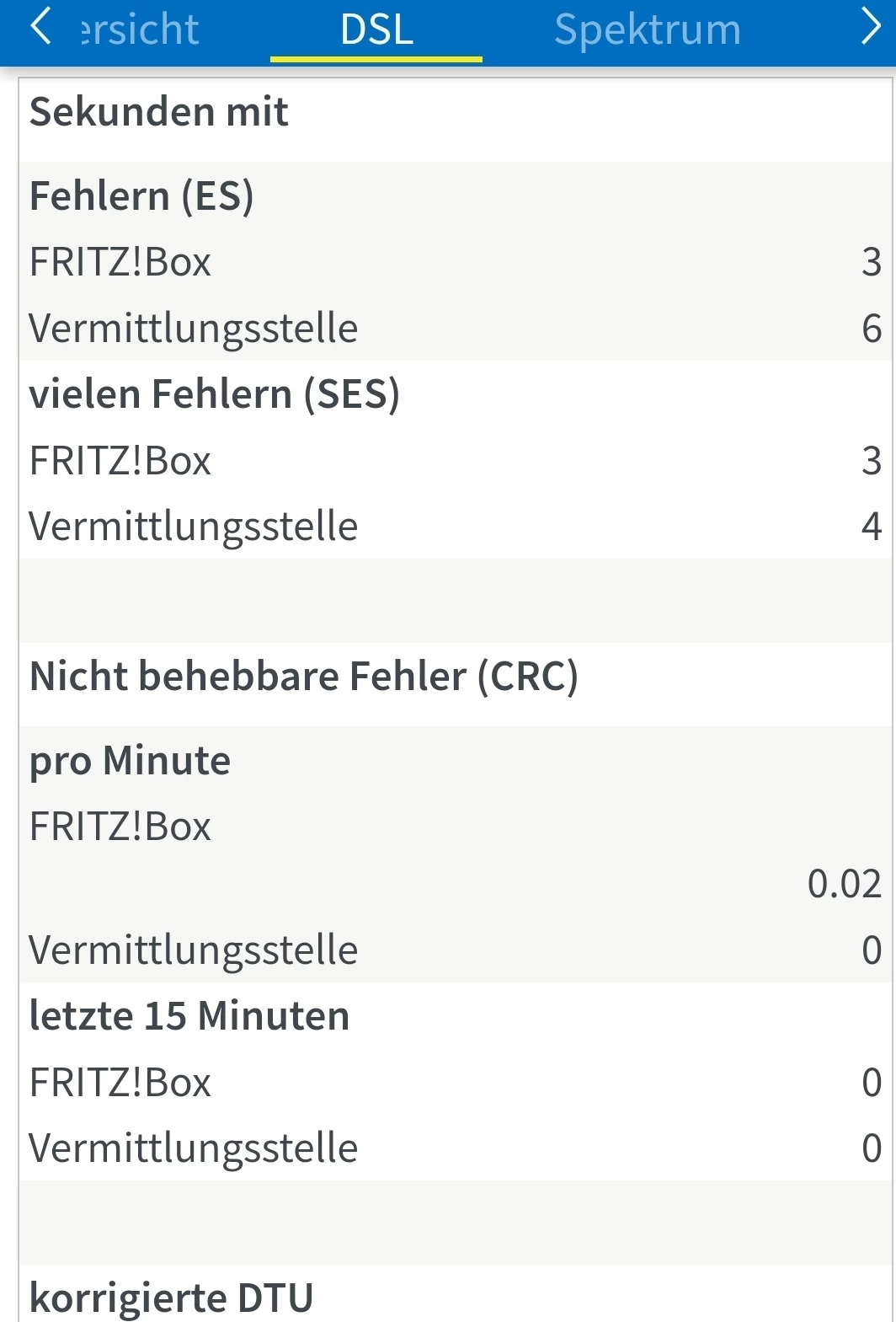Tap FRITZ!Box label under vielen Fehlern (SES)

coord(120,461)
